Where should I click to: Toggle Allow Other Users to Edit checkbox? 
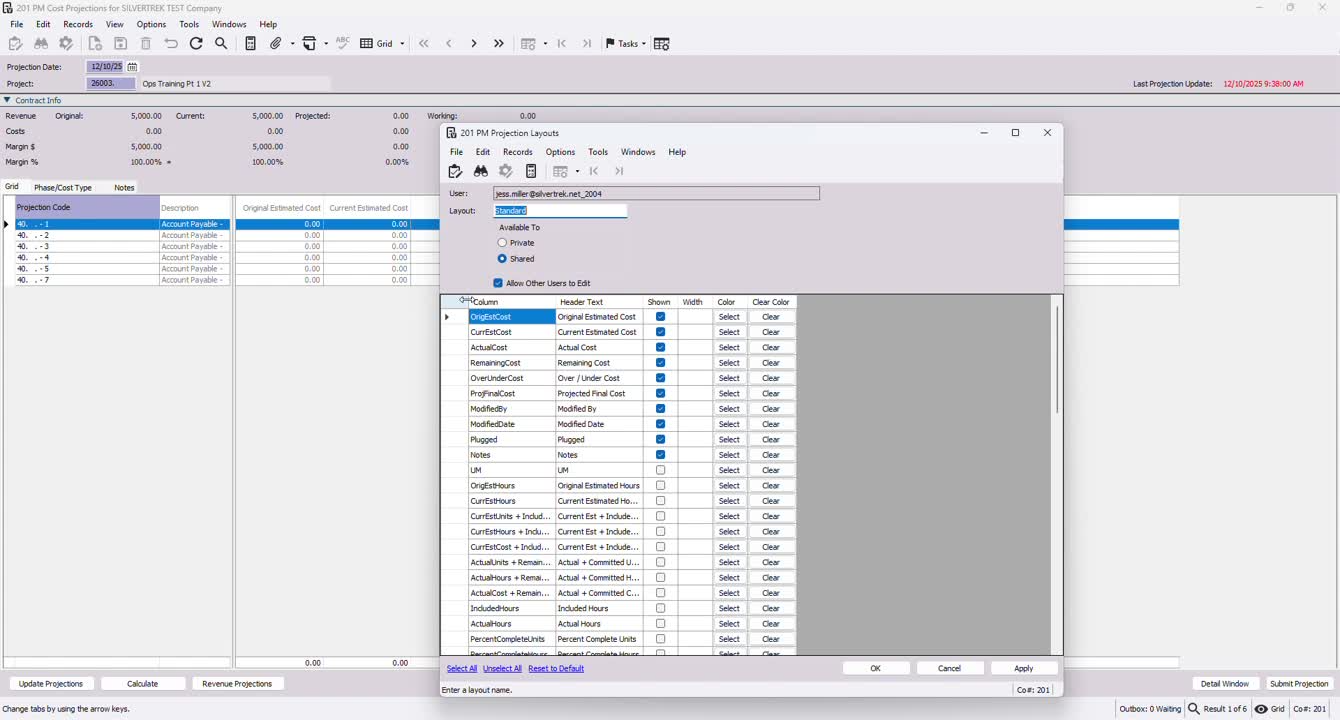pyautogui.click(x=498, y=283)
